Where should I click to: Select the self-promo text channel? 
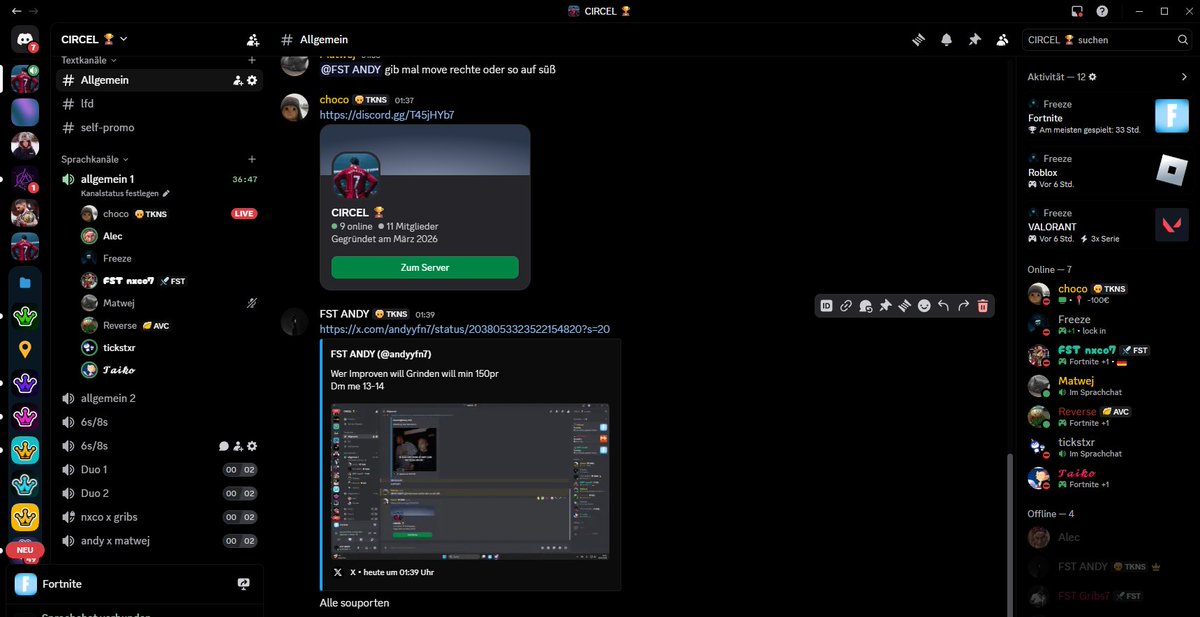click(159, 127)
